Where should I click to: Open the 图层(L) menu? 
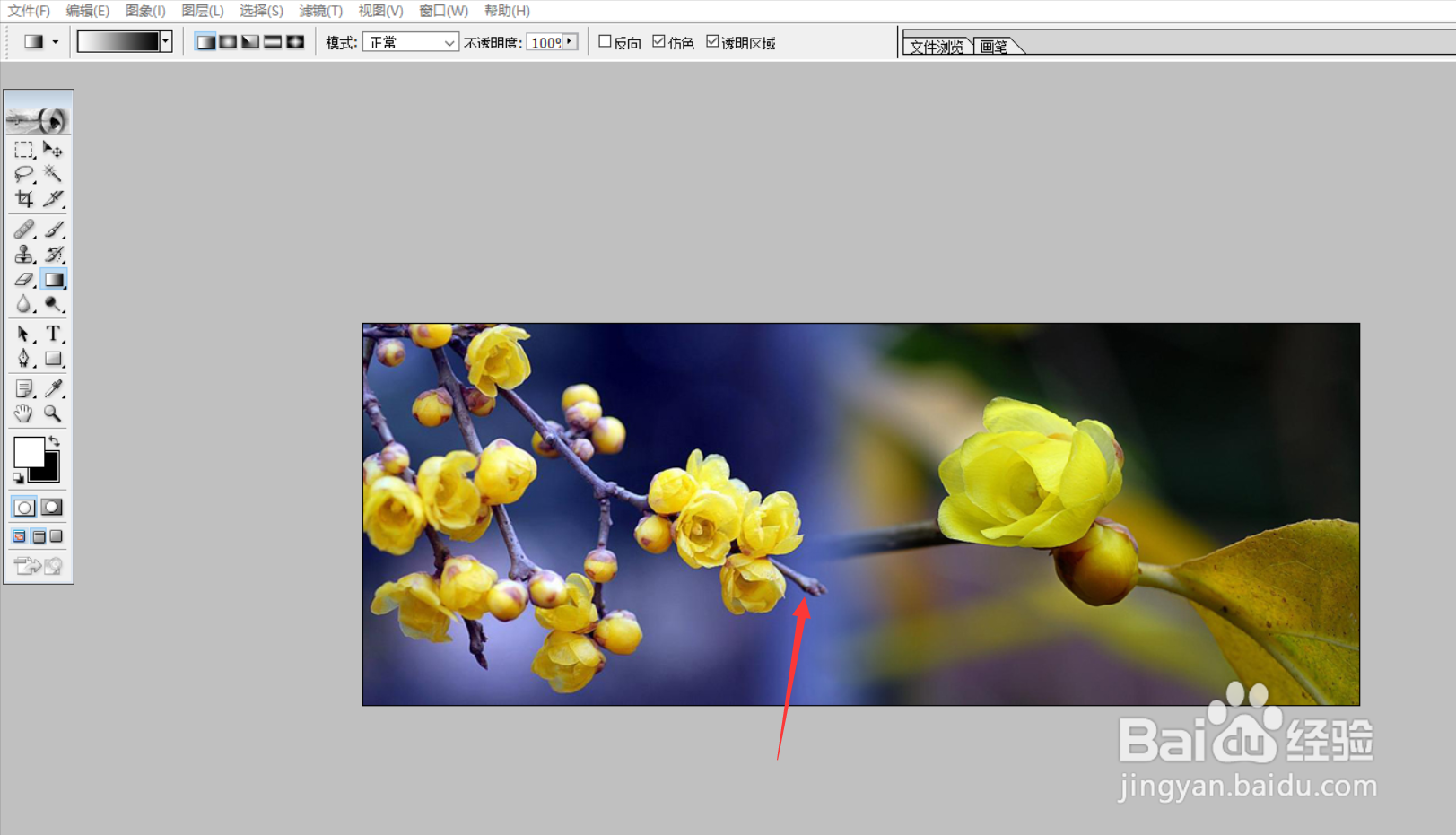tap(203, 11)
